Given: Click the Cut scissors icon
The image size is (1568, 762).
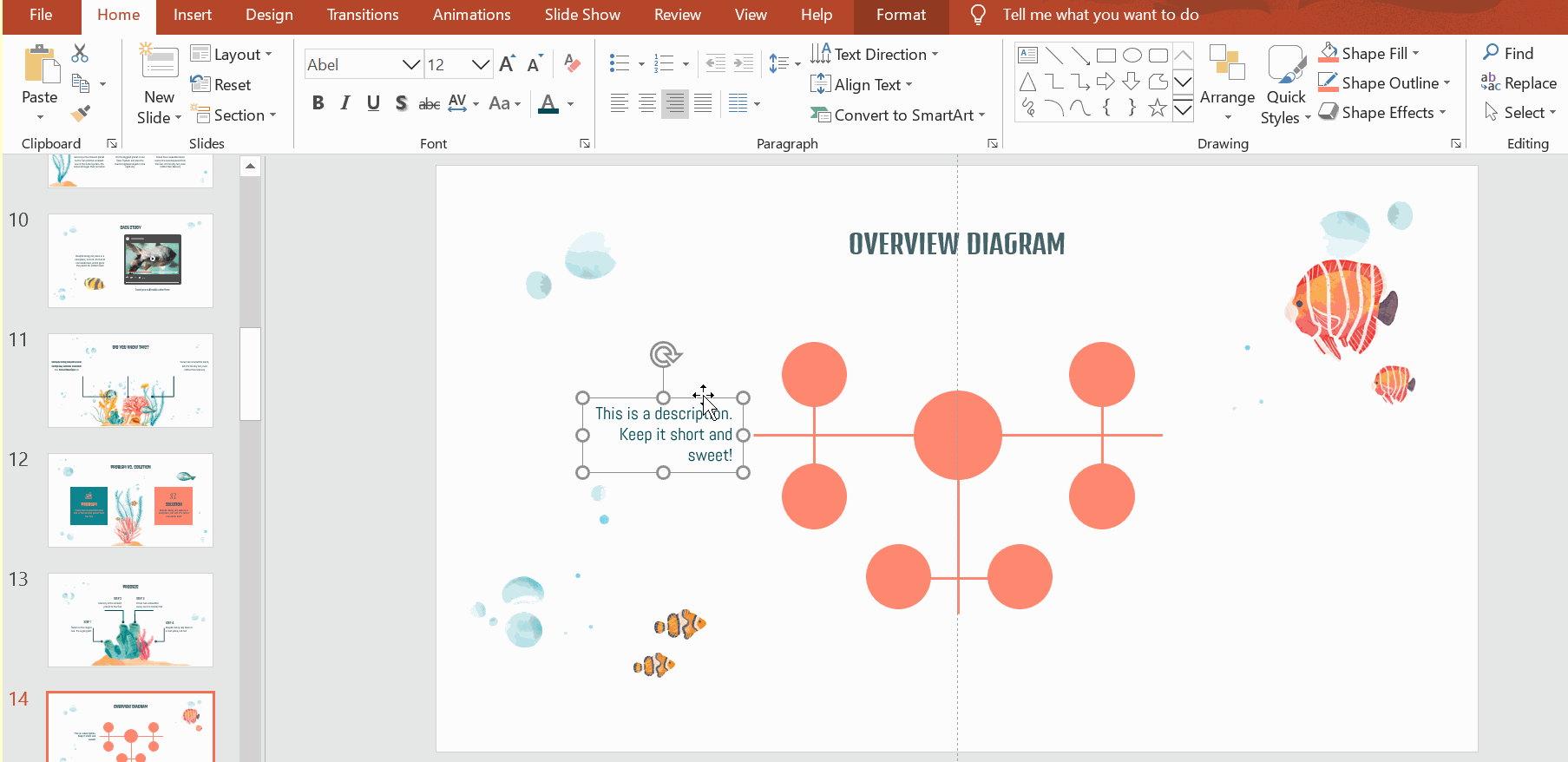Looking at the screenshot, I should [80, 54].
